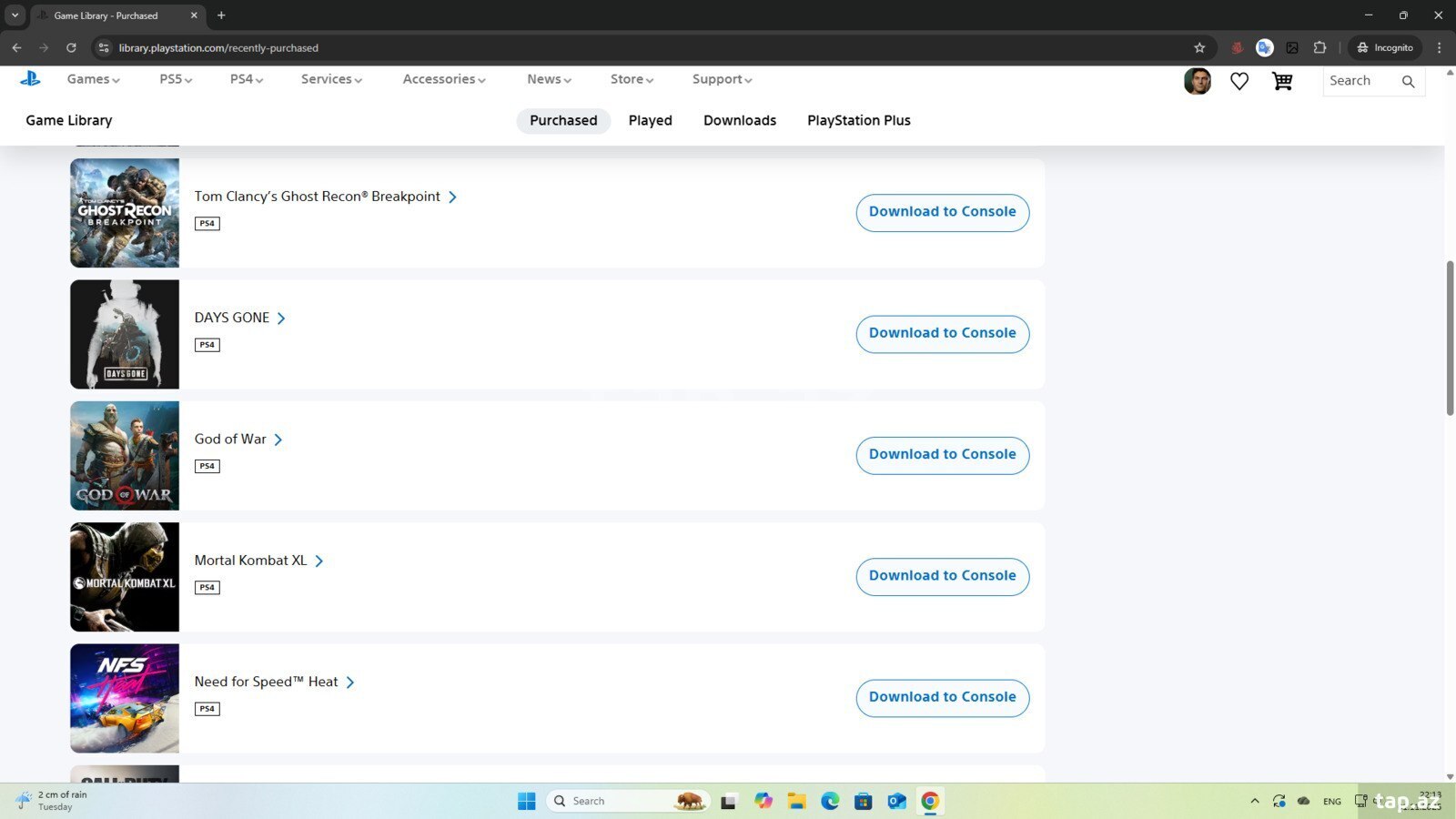Click the browser address bar URL
Image resolution: width=1456 pixels, height=819 pixels.
218,47
